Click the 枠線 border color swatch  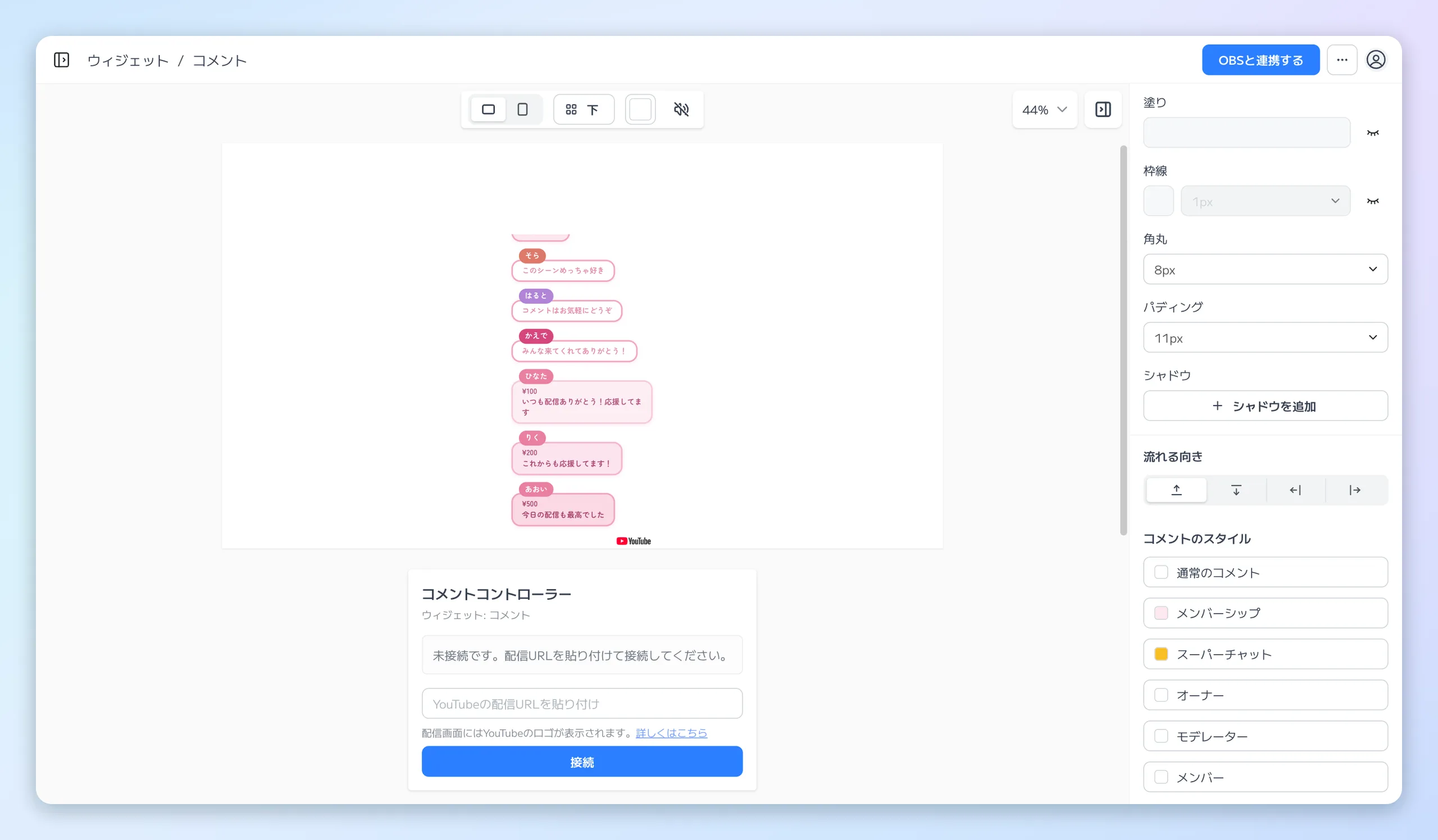pos(1158,202)
